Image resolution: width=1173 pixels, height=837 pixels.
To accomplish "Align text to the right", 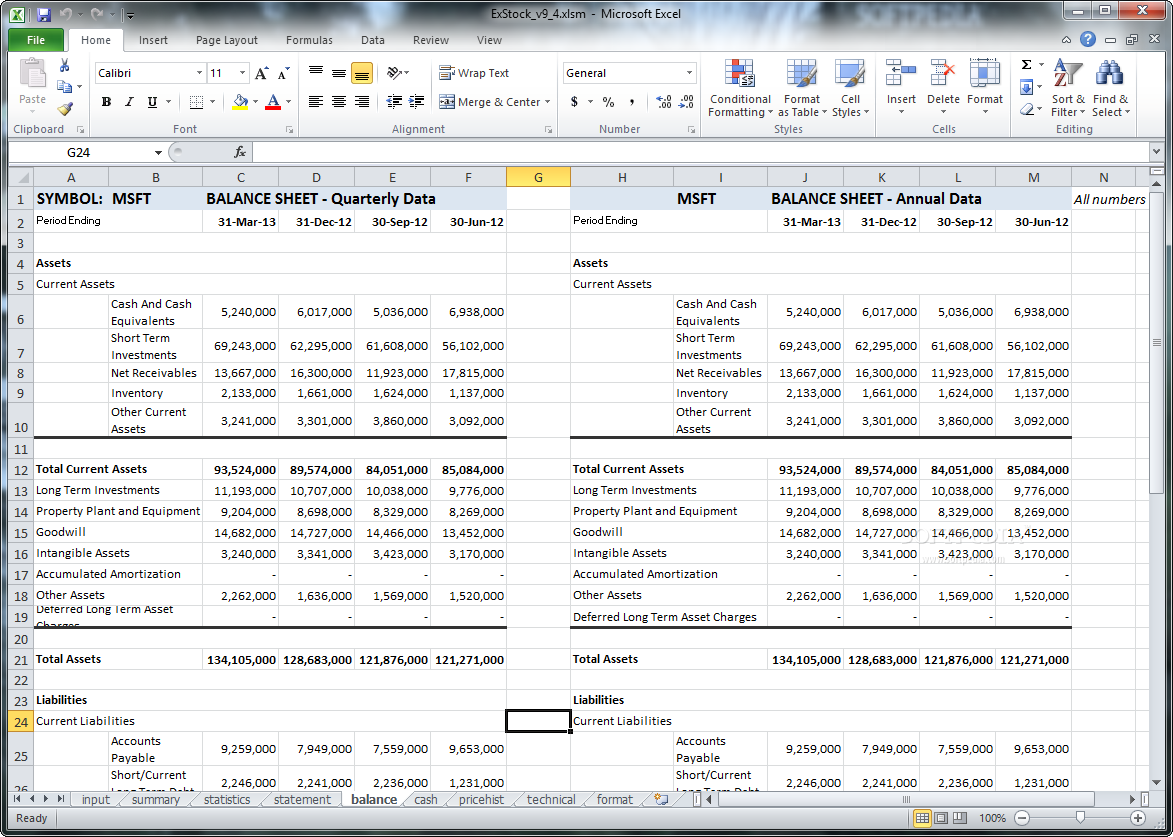I will tap(362, 102).
